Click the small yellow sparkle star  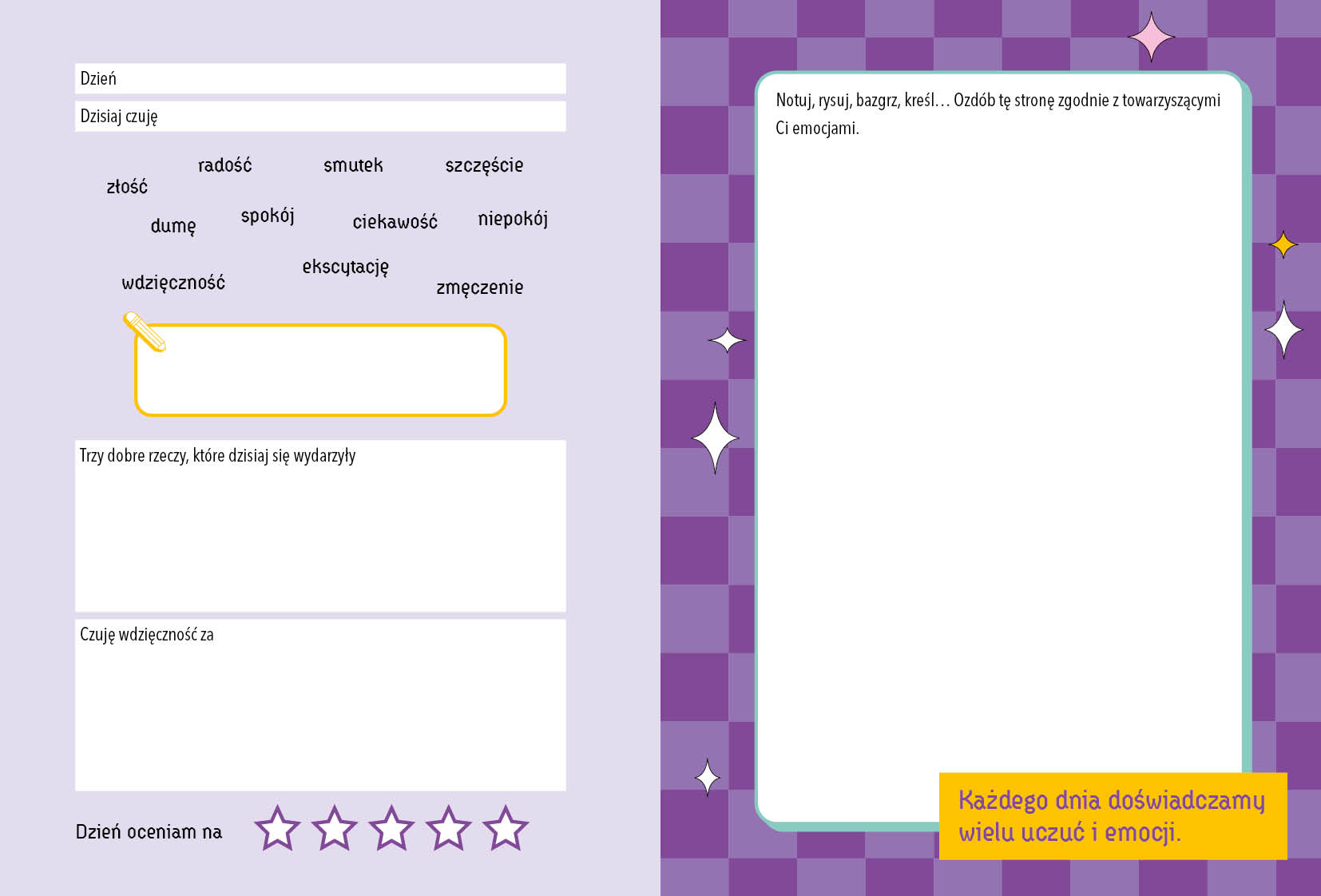pos(1283,244)
